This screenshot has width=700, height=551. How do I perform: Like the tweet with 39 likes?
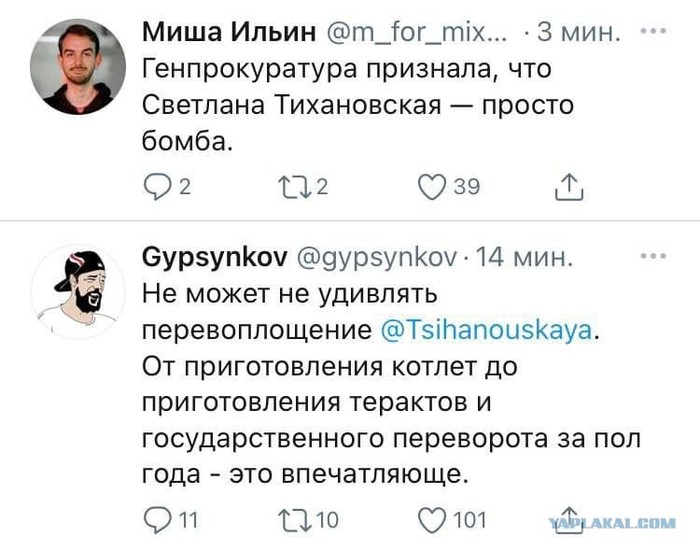tap(431, 186)
